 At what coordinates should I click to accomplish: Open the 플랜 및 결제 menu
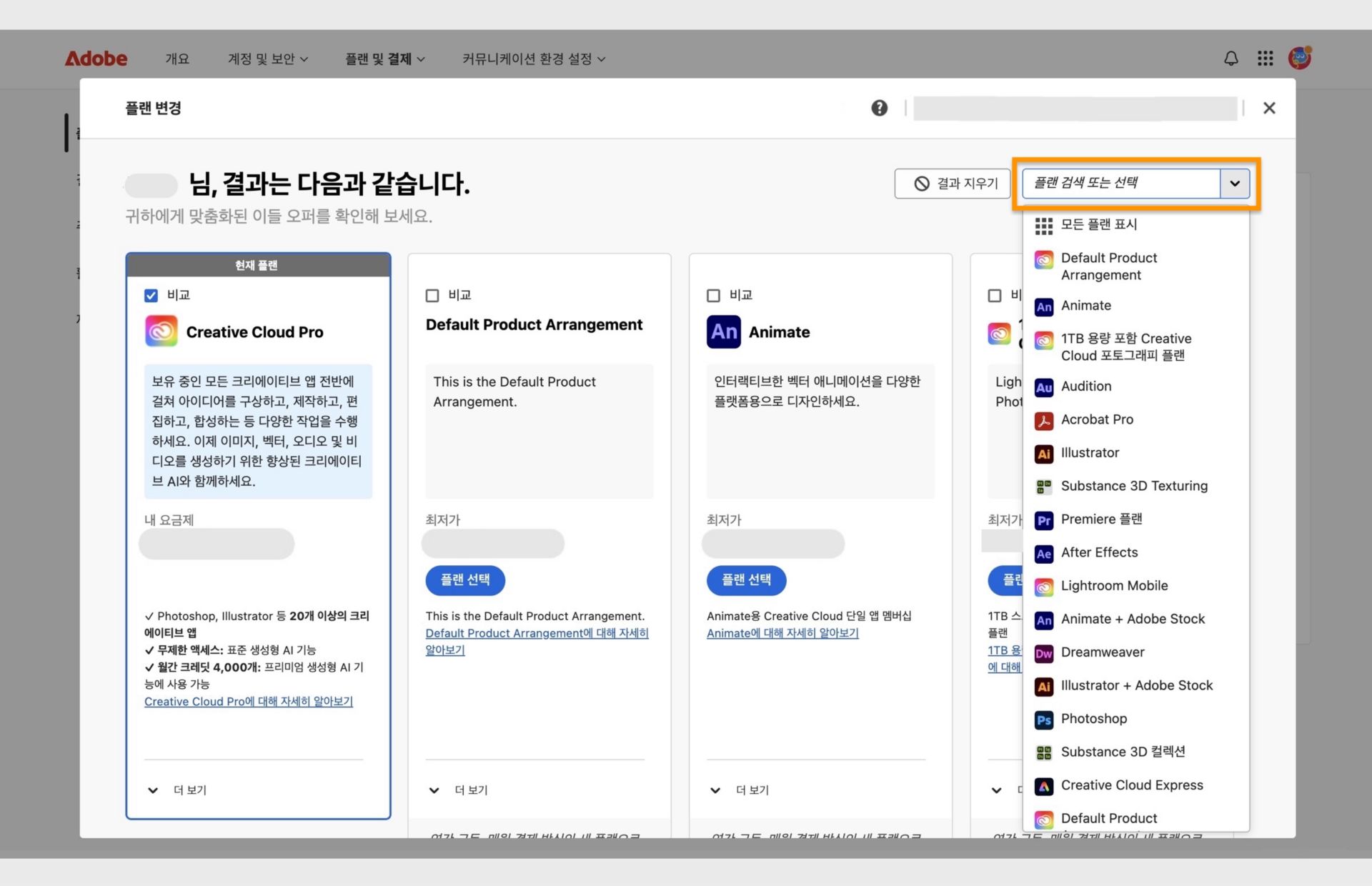tap(384, 59)
